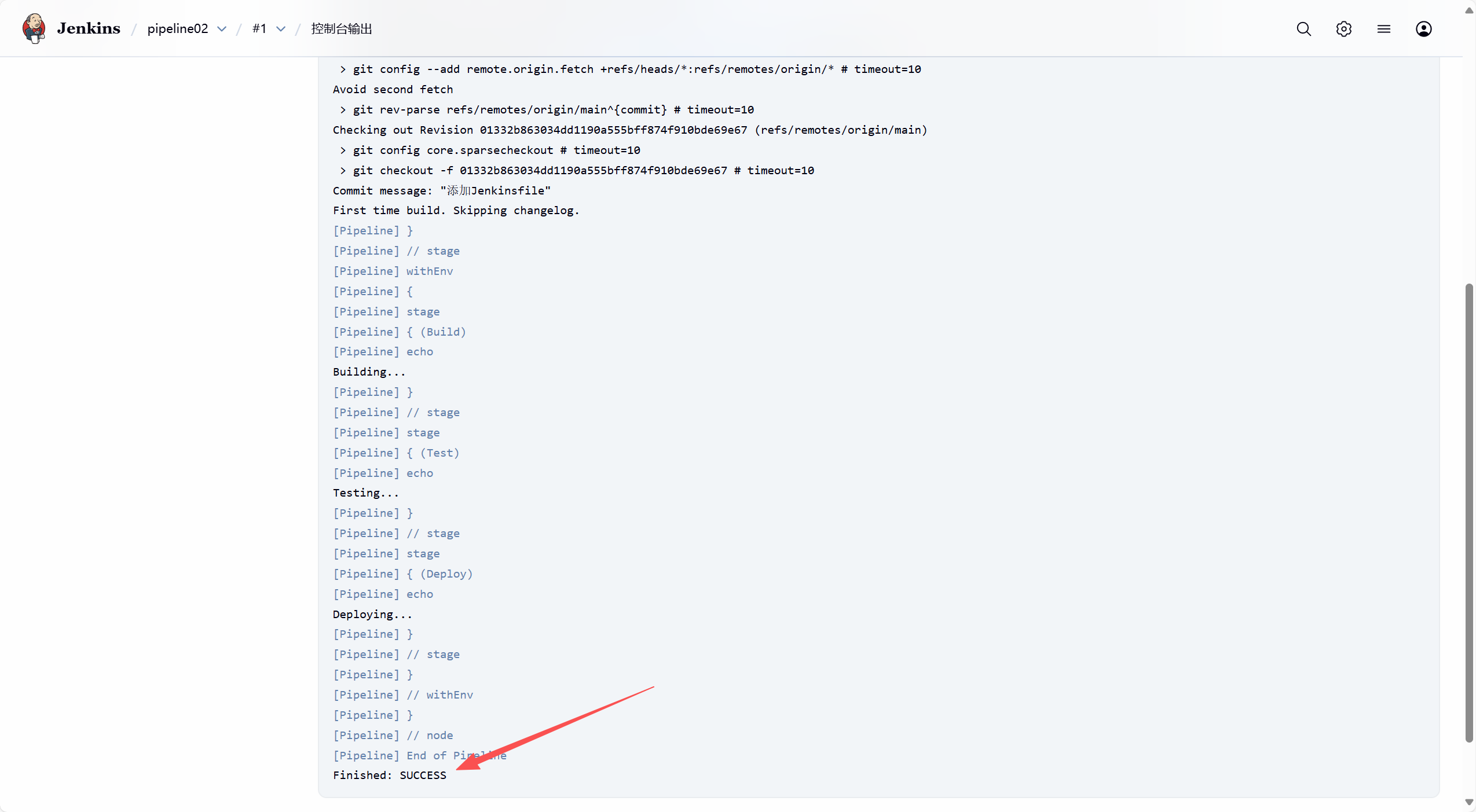Click the scrollbar down arrow
The width and height of the screenshot is (1476, 812).
[x=1468, y=802]
